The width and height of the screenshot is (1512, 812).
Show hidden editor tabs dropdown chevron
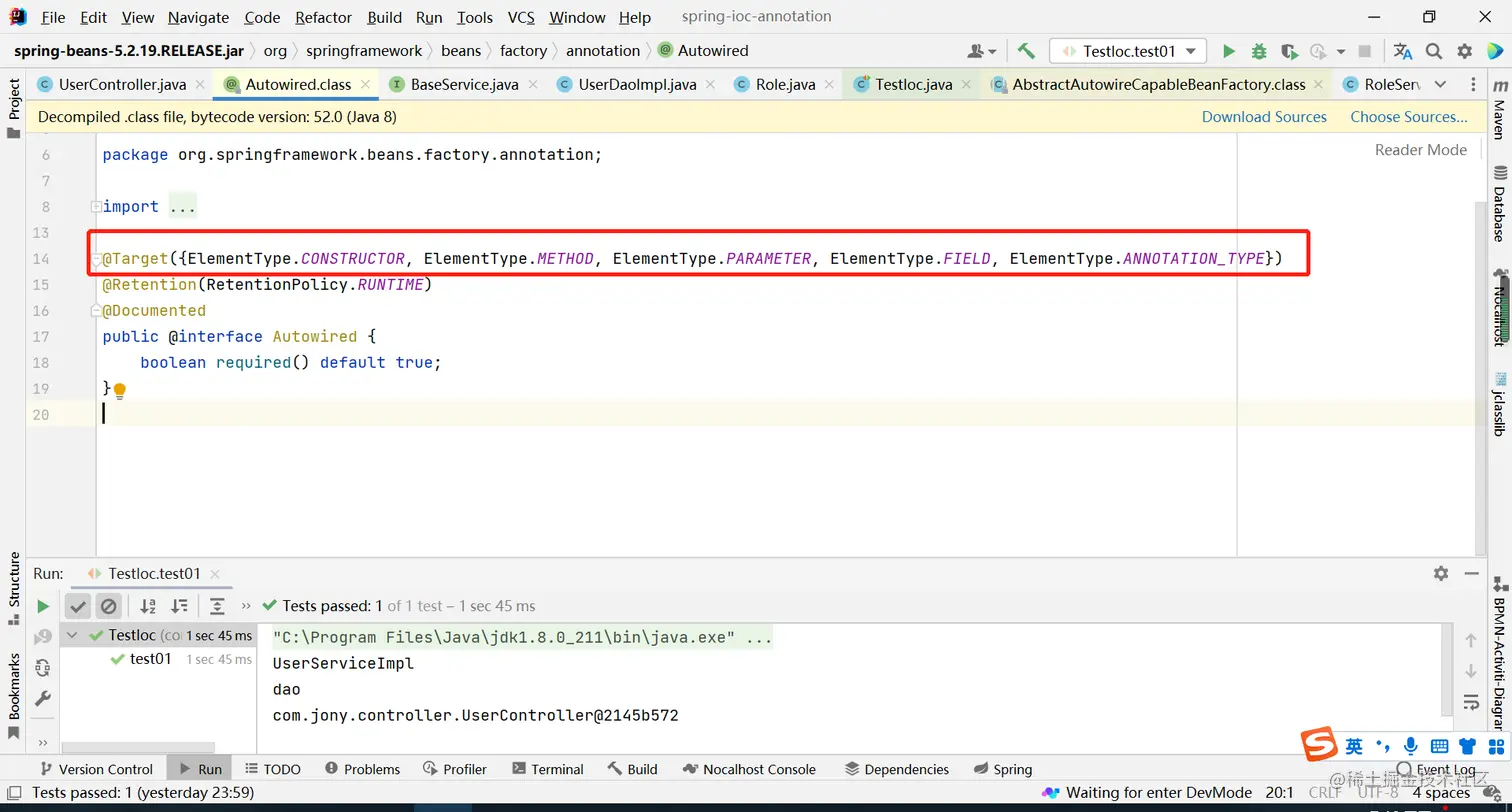click(1440, 85)
